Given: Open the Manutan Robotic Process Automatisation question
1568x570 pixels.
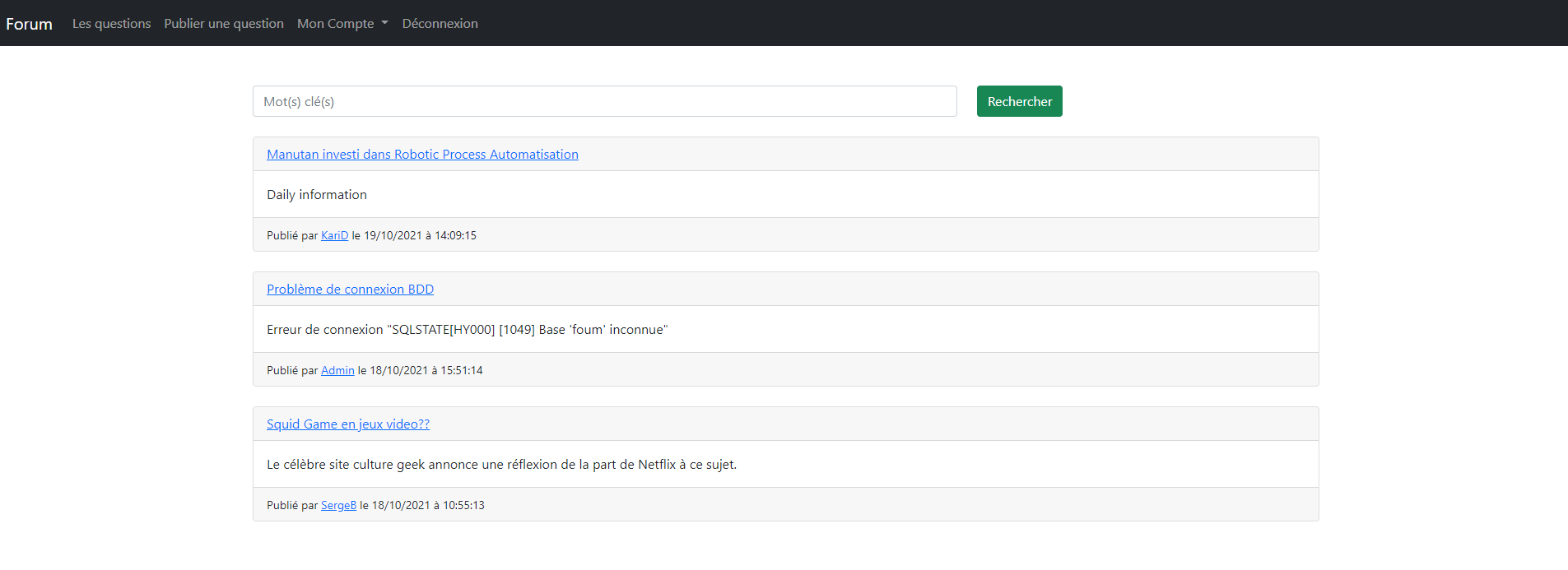Looking at the screenshot, I should (422, 155).
